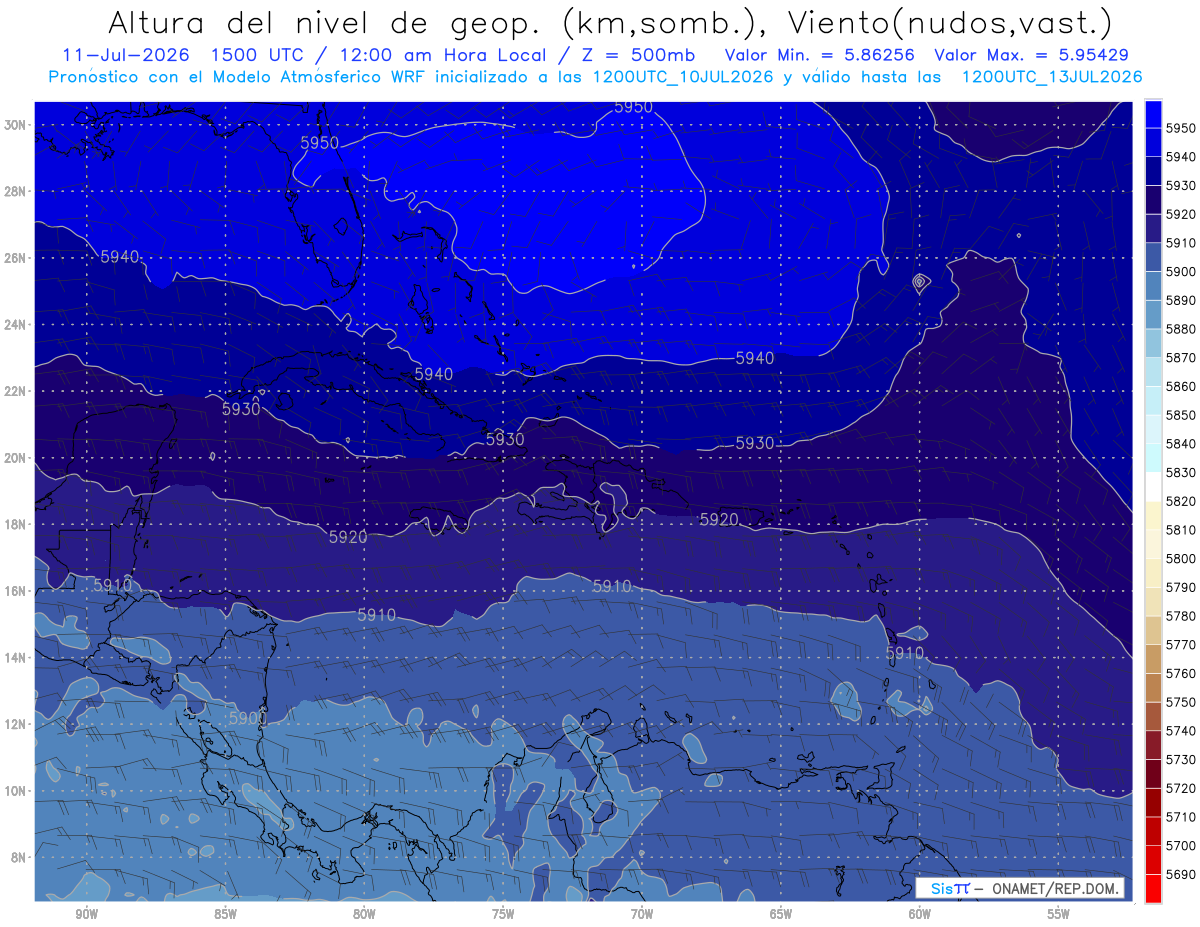Click the '80W' longitude axis label
The height and width of the screenshot is (927, 1200).
tap(364, 914)
